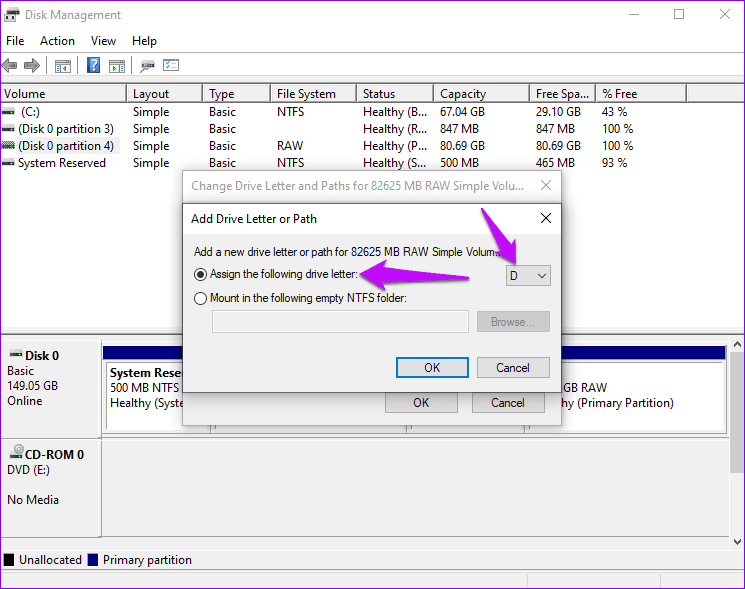Sort by Capacity column header
The image size is (745, 589).
click(x=482, y=94)
